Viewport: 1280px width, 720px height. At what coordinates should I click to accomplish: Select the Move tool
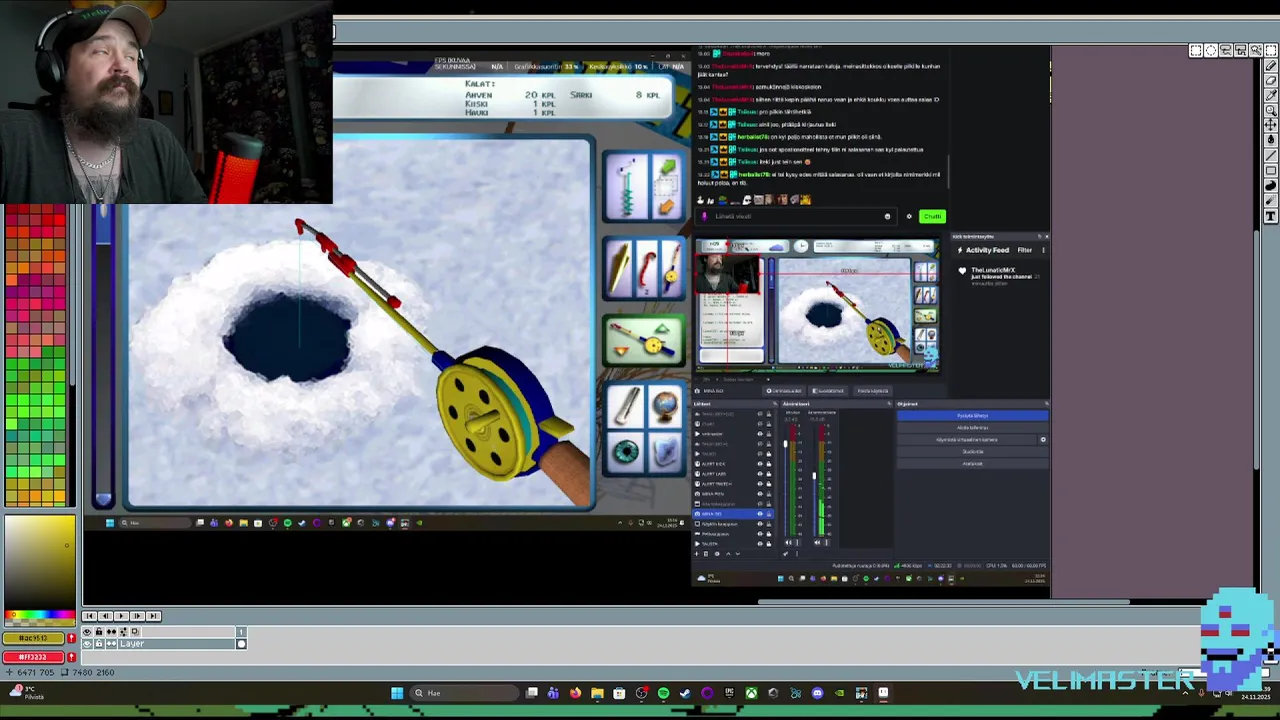click(1271, 125)
